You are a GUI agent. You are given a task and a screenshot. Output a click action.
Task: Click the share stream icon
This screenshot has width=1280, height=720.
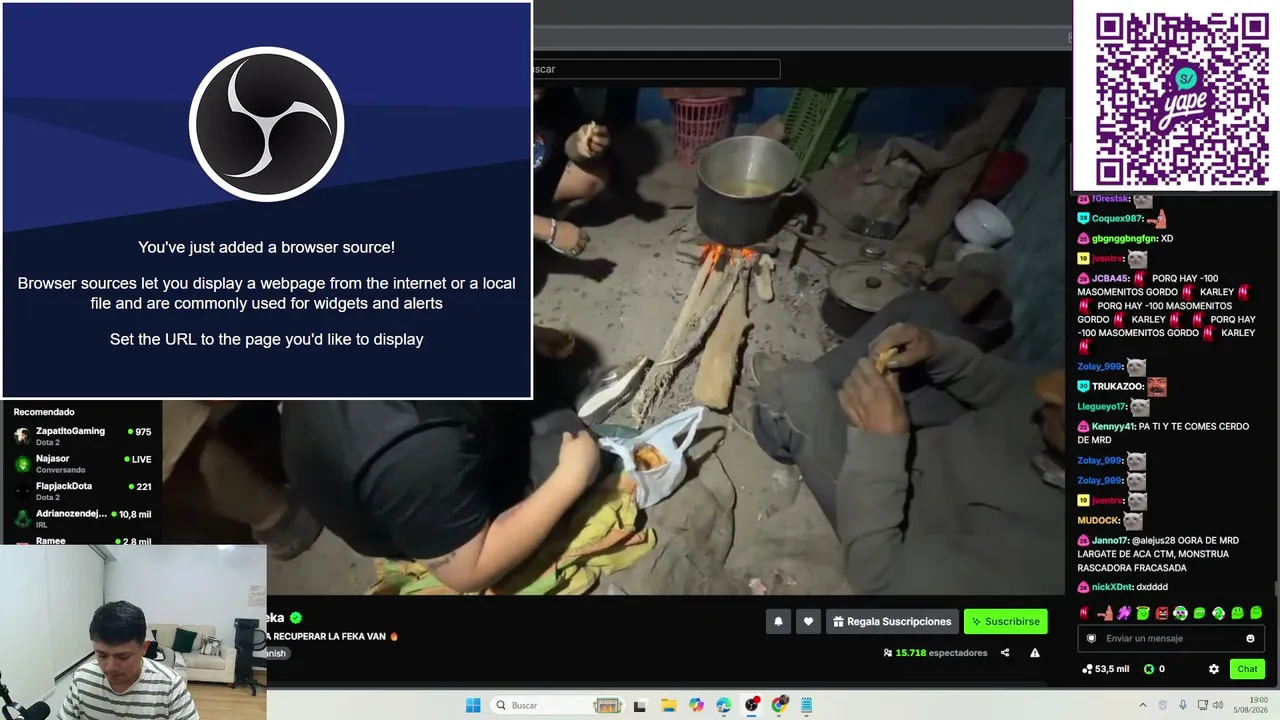[1005, 653]
